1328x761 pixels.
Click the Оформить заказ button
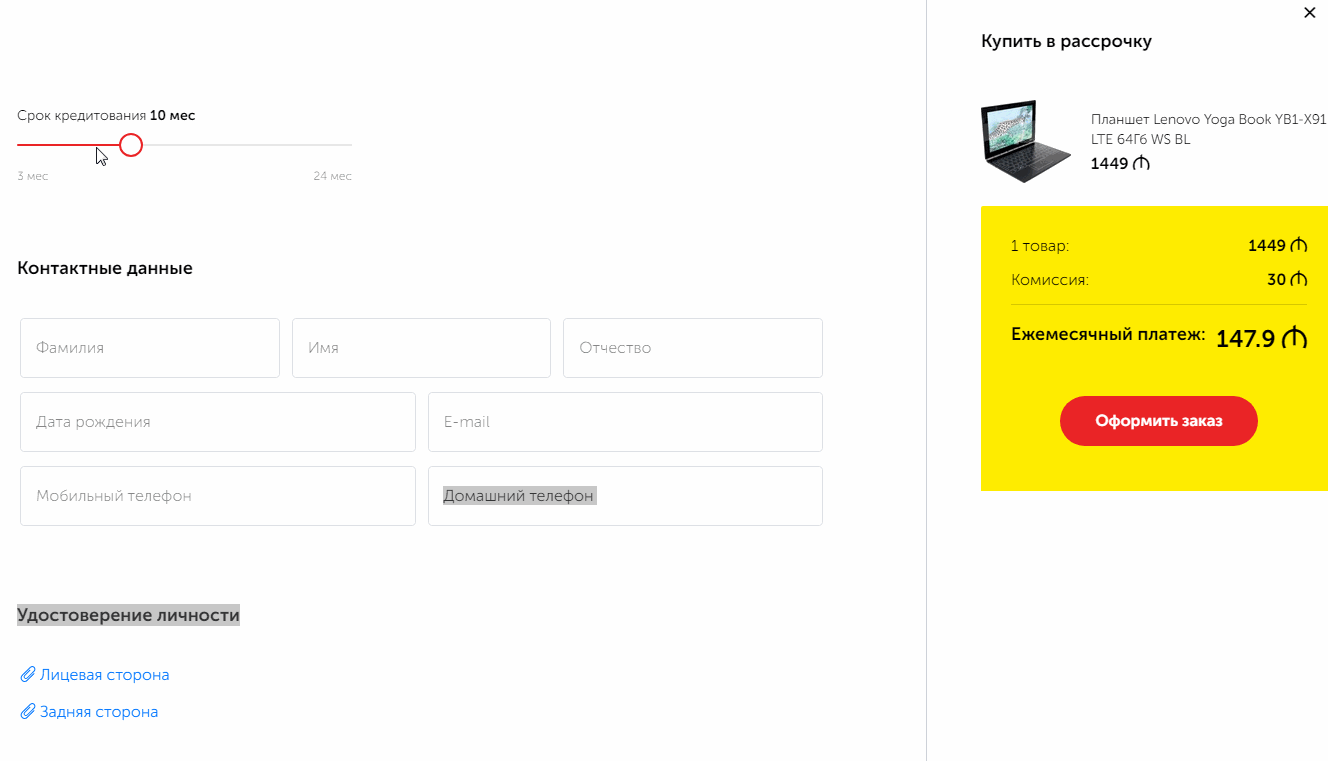click(x=1158, y=421)
